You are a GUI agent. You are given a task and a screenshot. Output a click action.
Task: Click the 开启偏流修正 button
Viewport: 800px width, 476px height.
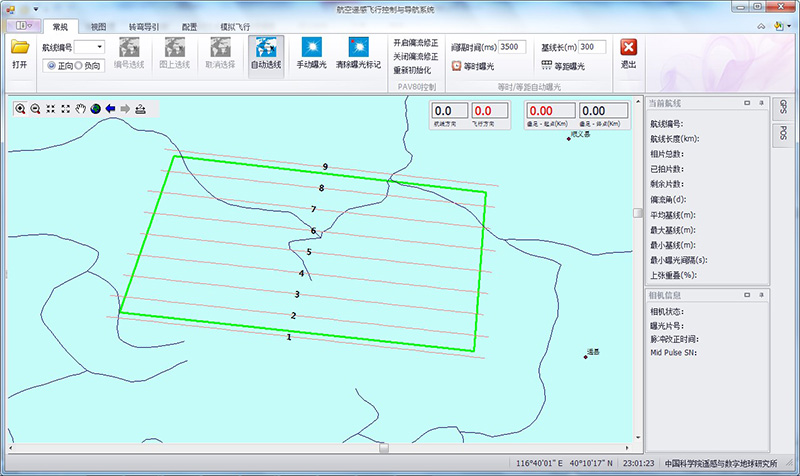click(415, 43)
